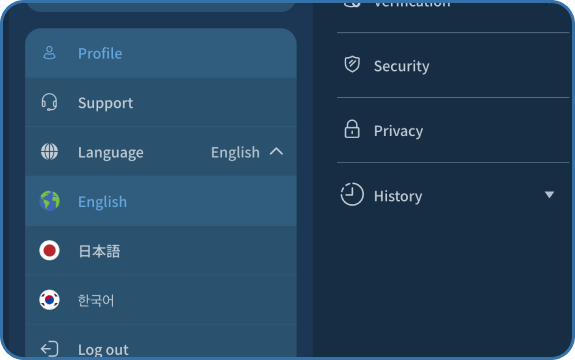The height and width of the screenshot is (360, 575).
Task: Select 日本語 as the language
Action: tap(161, 251)
